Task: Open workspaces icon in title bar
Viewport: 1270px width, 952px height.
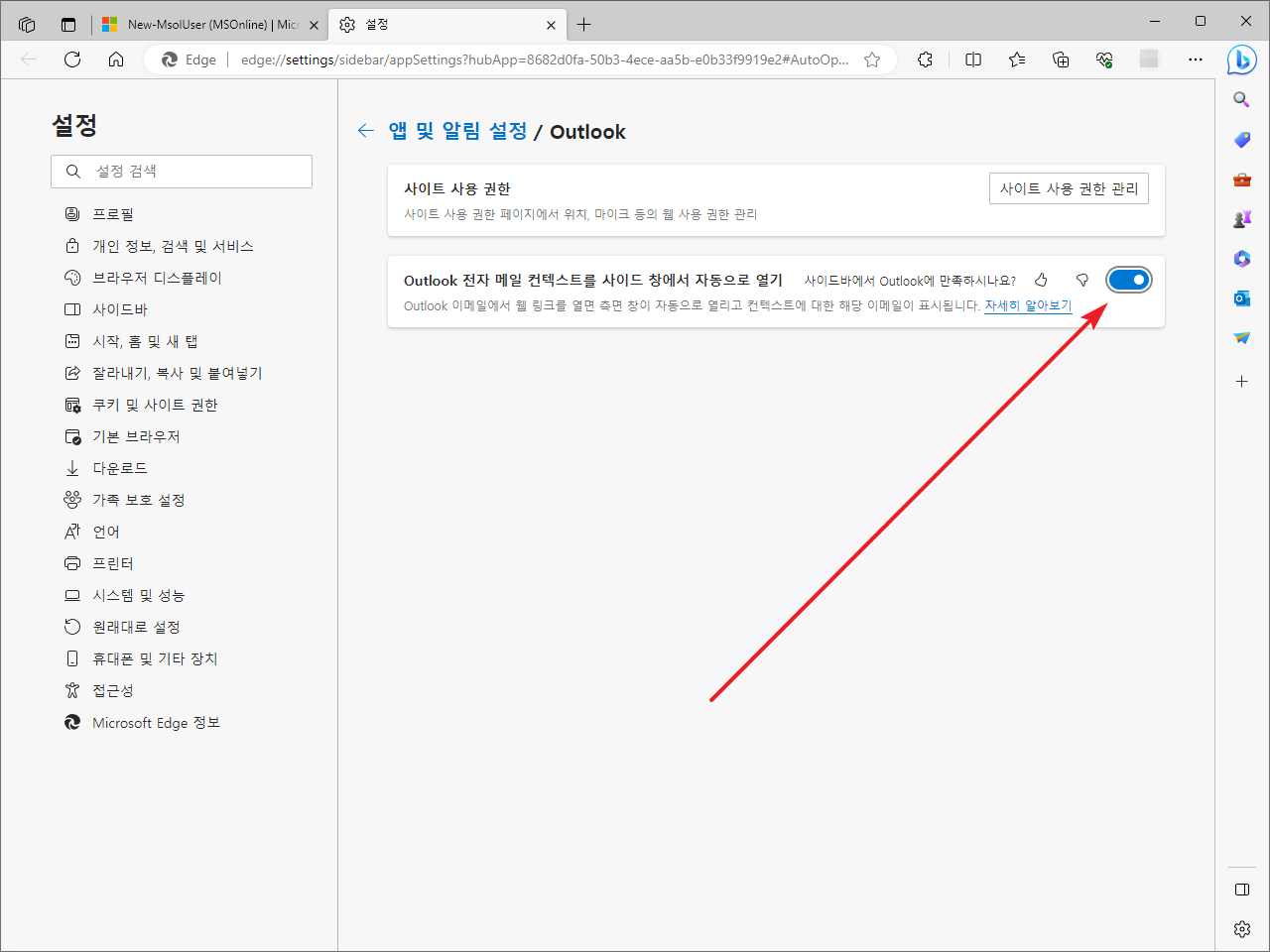Action: coord(27,25)
